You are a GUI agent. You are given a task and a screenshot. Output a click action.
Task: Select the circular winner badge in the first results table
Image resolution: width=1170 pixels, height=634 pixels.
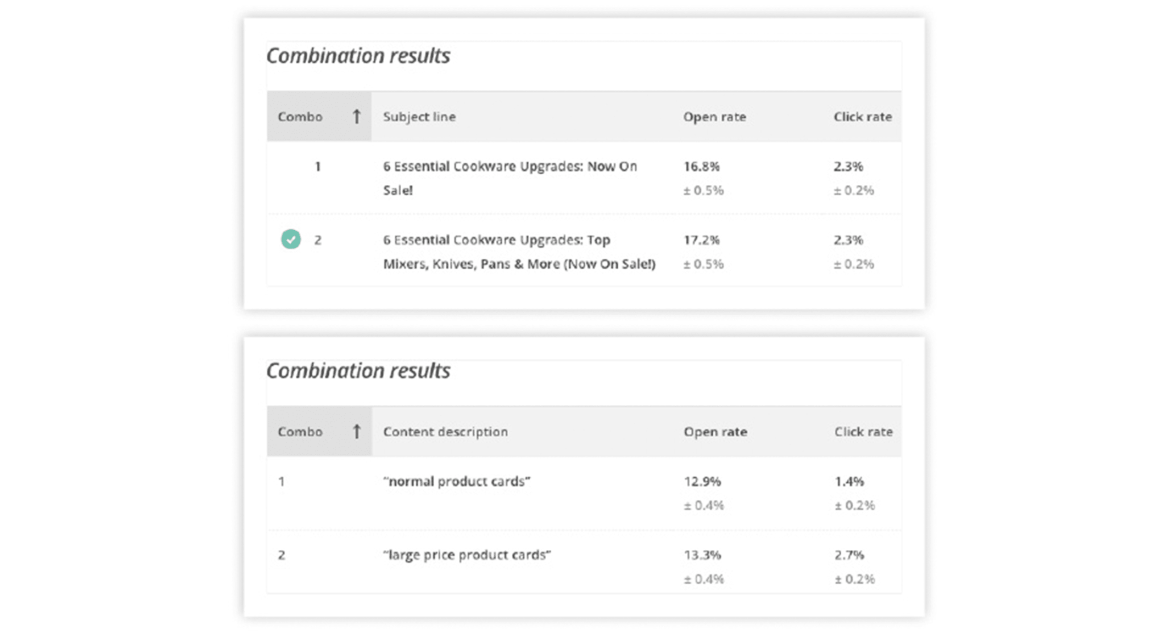(x=290, y=239)
